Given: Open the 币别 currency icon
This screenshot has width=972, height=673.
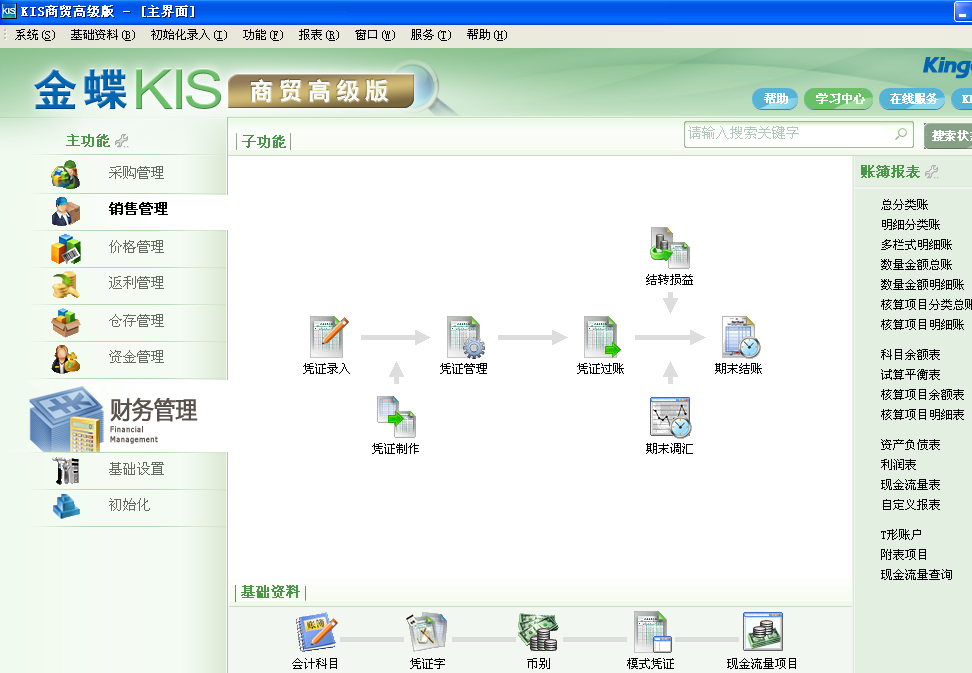Looking at the screenshot, I should click(x=538, y=633).
